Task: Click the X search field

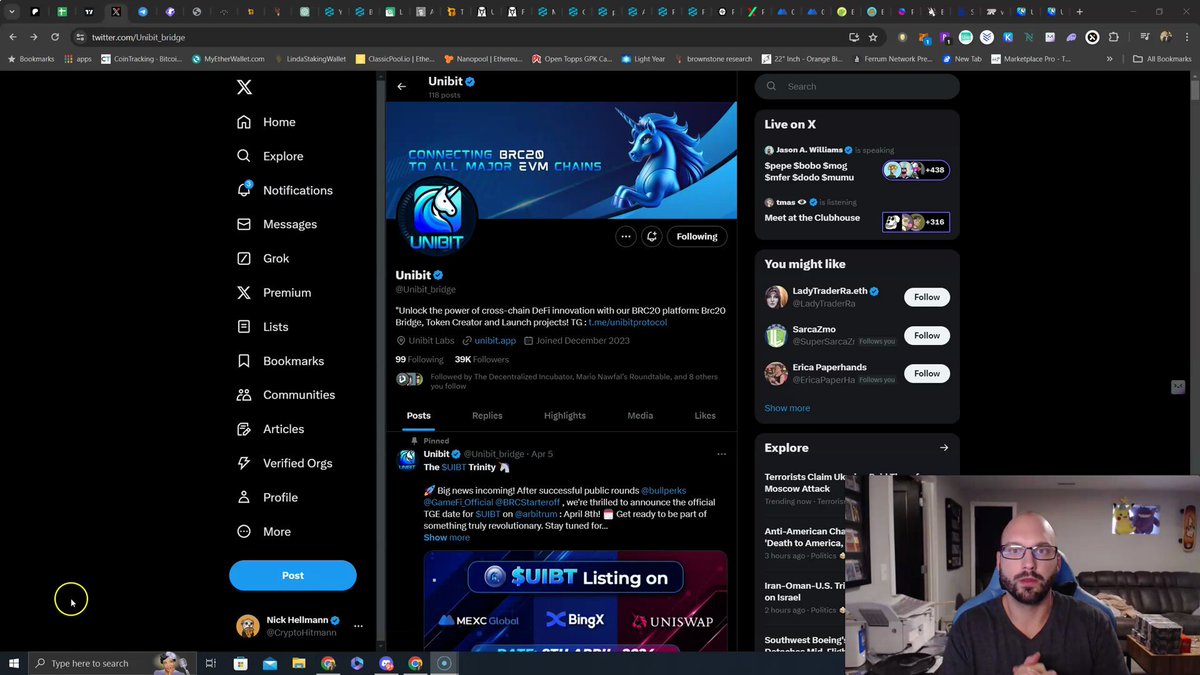Action: (x=857, y=86)
